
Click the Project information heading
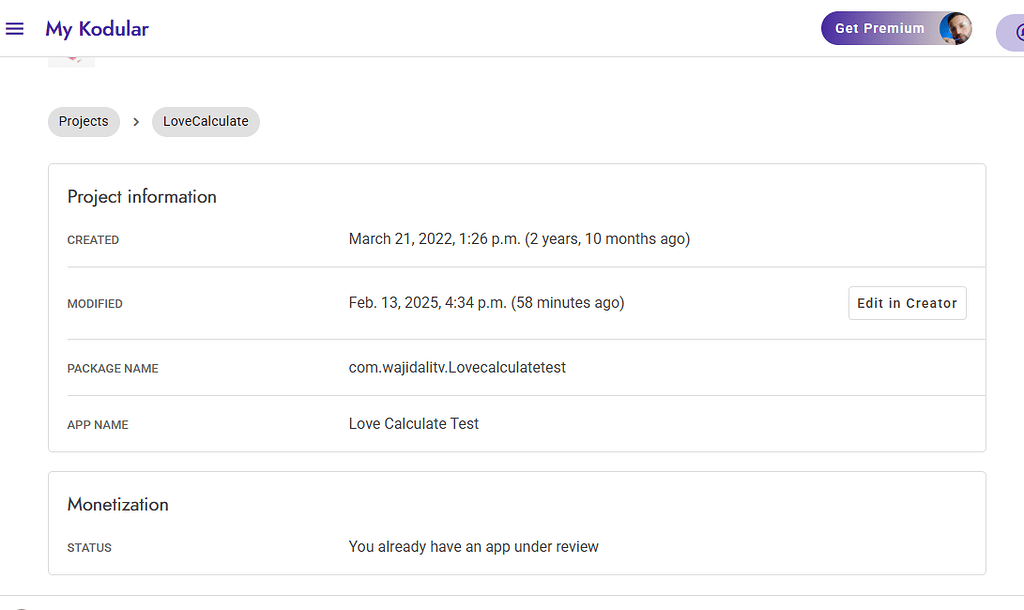(142, 197)
